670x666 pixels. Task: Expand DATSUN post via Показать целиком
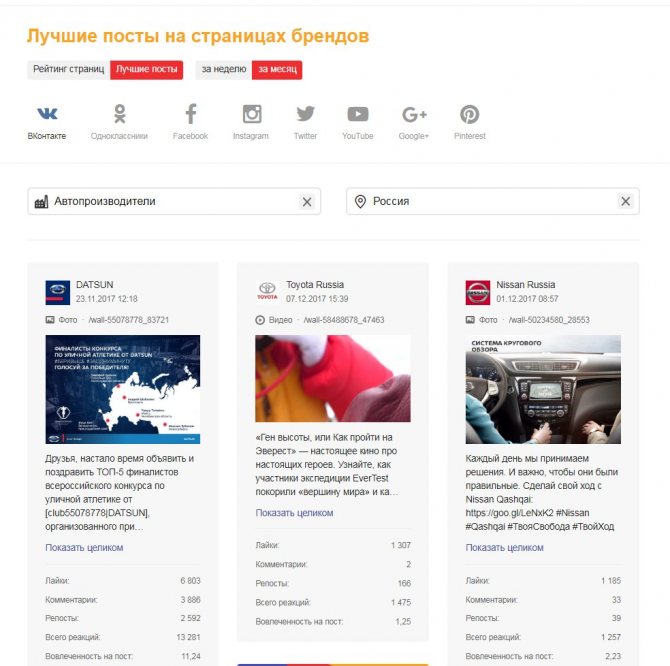[x=84, y=548]
